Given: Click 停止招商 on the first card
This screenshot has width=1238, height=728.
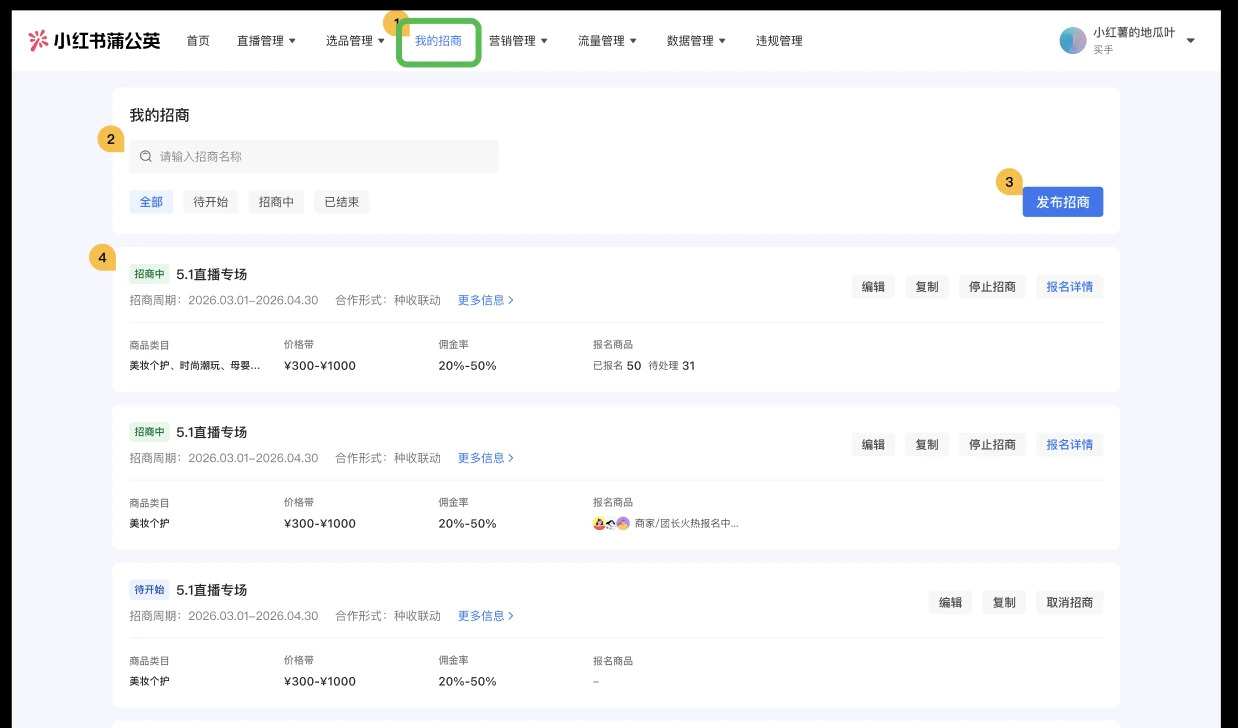Looking at the screenshot, I should click(x=992, y=287).
